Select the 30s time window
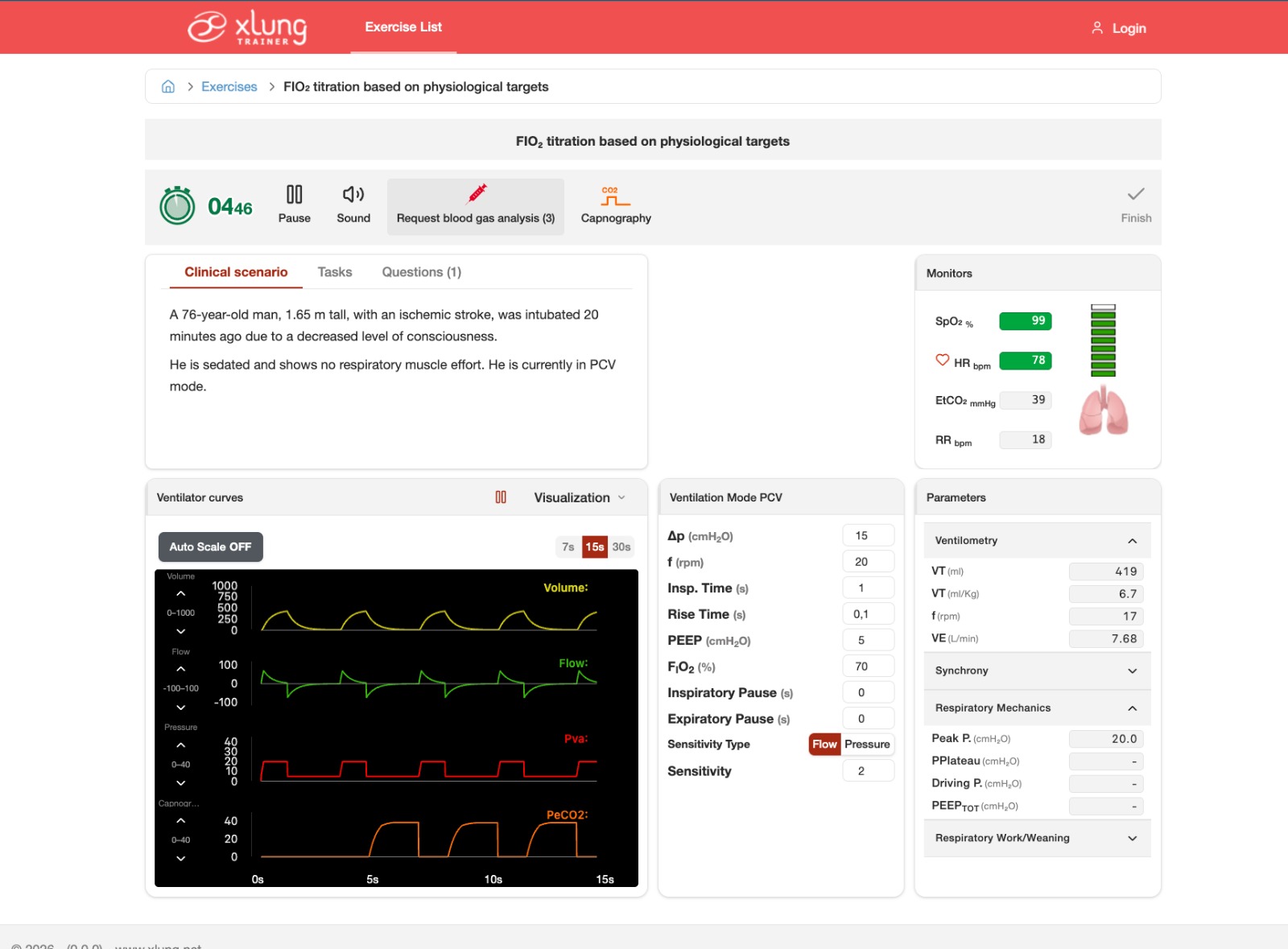Image resolution: width=1288 pixels, height=949 pixels. (x=621, y=547)
